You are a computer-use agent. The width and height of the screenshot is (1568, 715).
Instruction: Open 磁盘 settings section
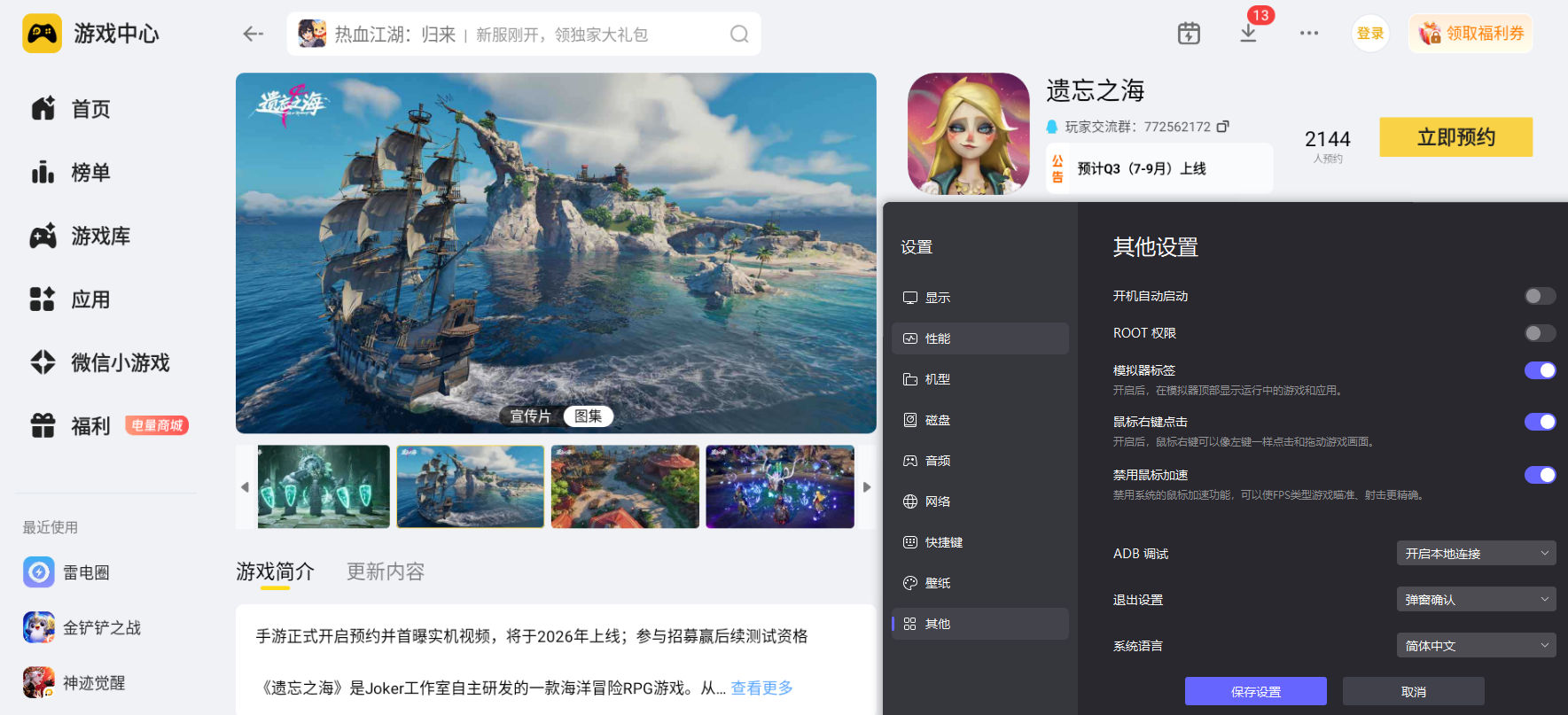tap(980, 420)
